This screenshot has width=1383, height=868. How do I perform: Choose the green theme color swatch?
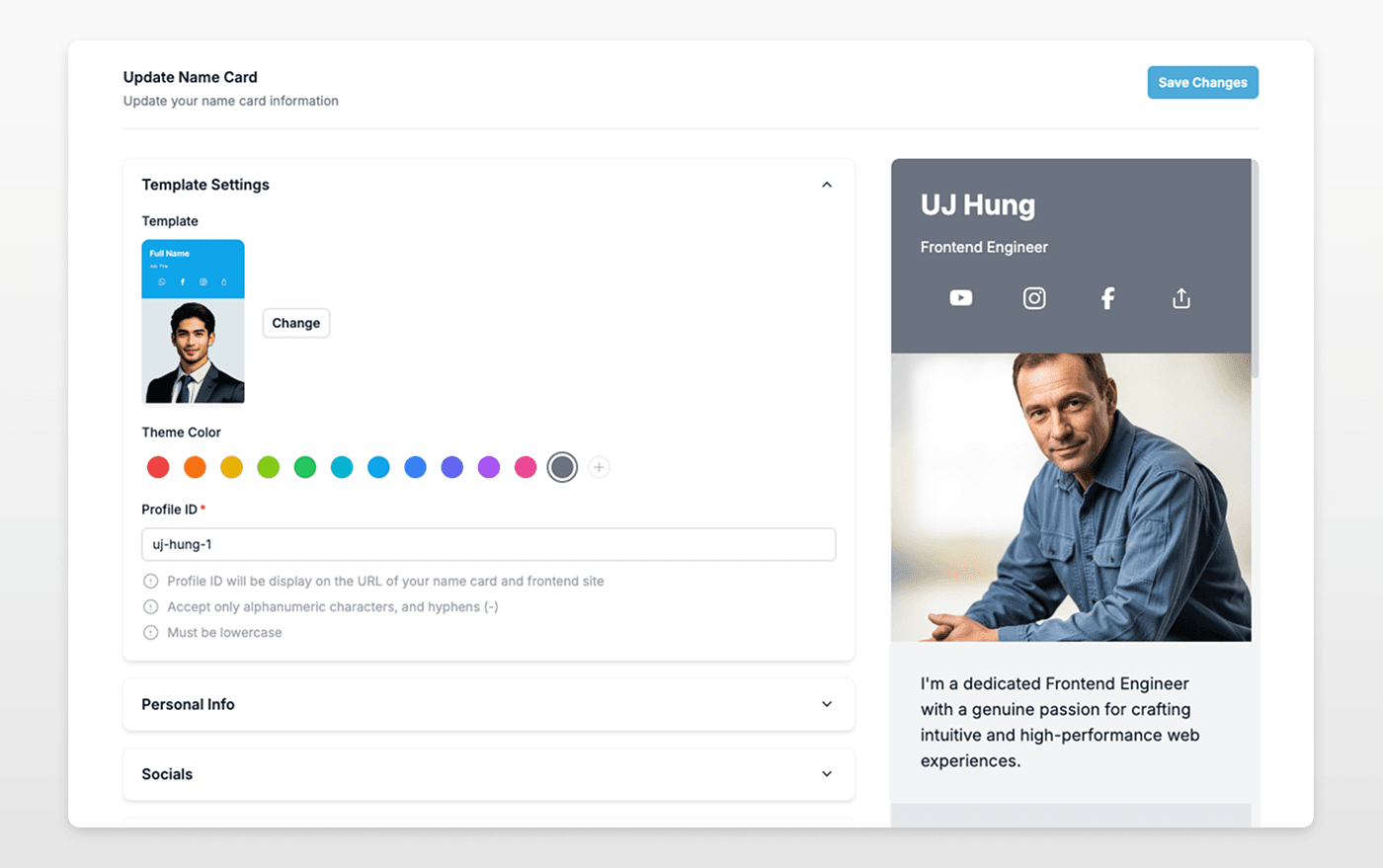[x=305, y=467]
